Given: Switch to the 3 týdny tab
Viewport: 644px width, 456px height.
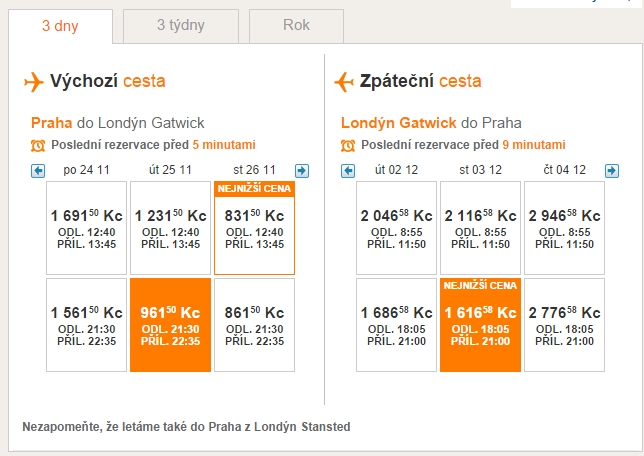Looking at the screenshot, I should [x=181, y=26].
